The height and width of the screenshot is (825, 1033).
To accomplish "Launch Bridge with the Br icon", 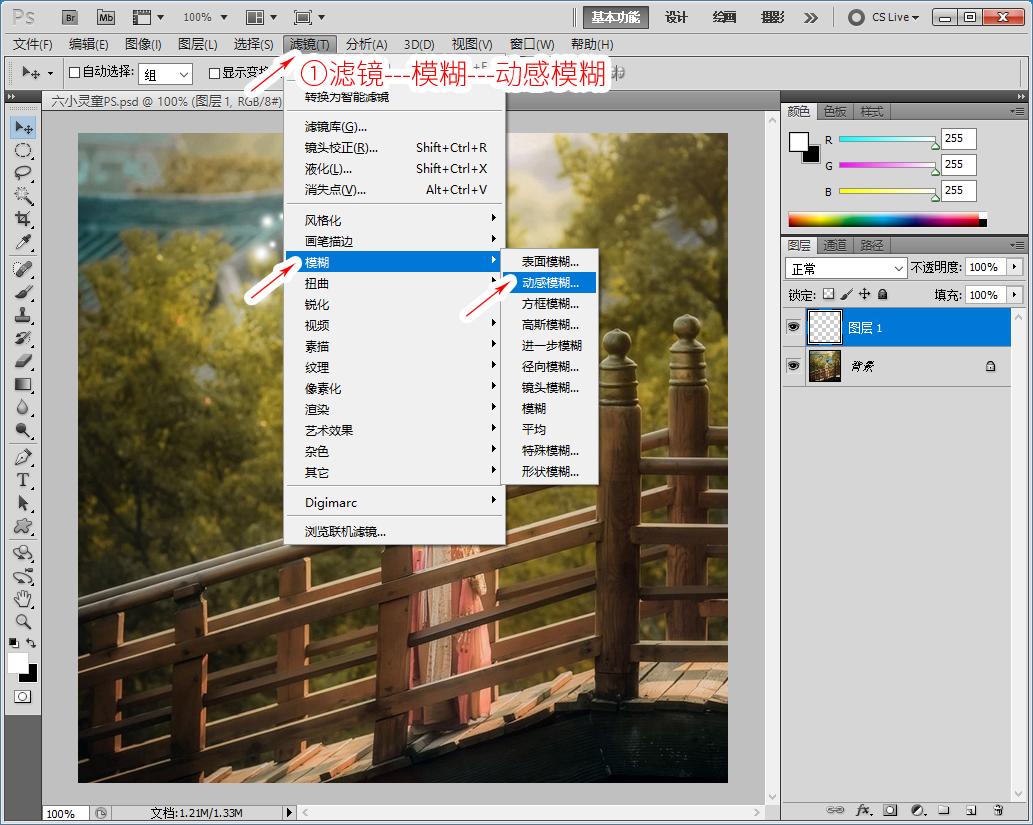I will (69, 17).
